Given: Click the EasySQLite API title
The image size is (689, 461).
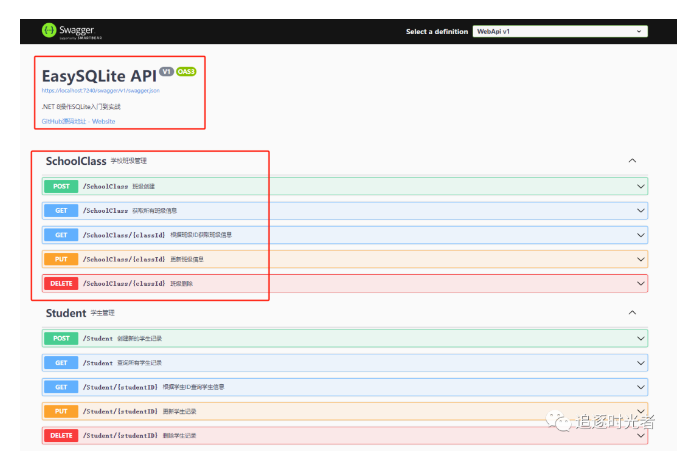Looking at the screenshot, I should [99, 76].
